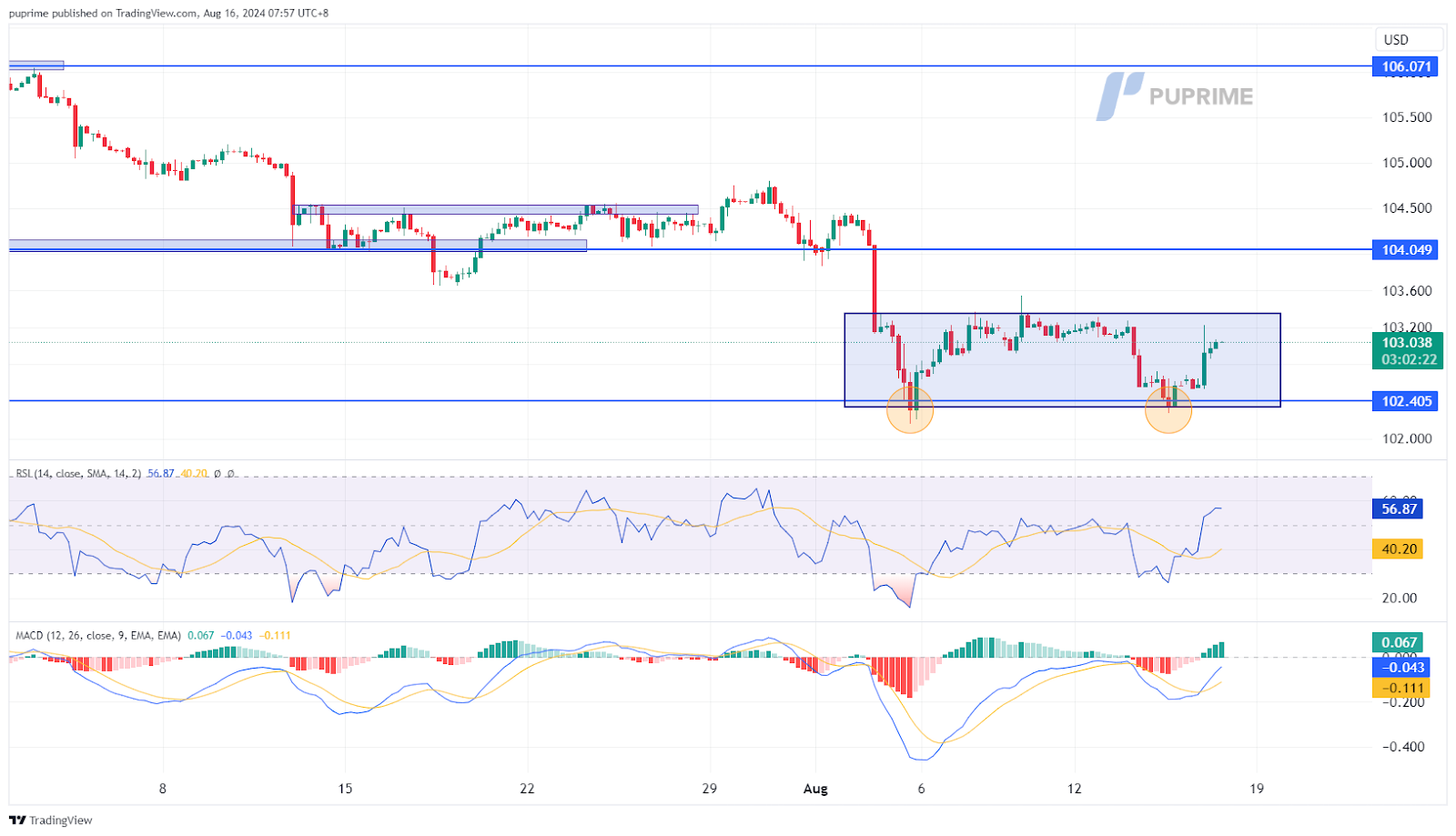The height and width of the screenshot is (836, 1456).
Task: Select the 106.071 horizontal resistance line
Action: click(x=692, y=66)
